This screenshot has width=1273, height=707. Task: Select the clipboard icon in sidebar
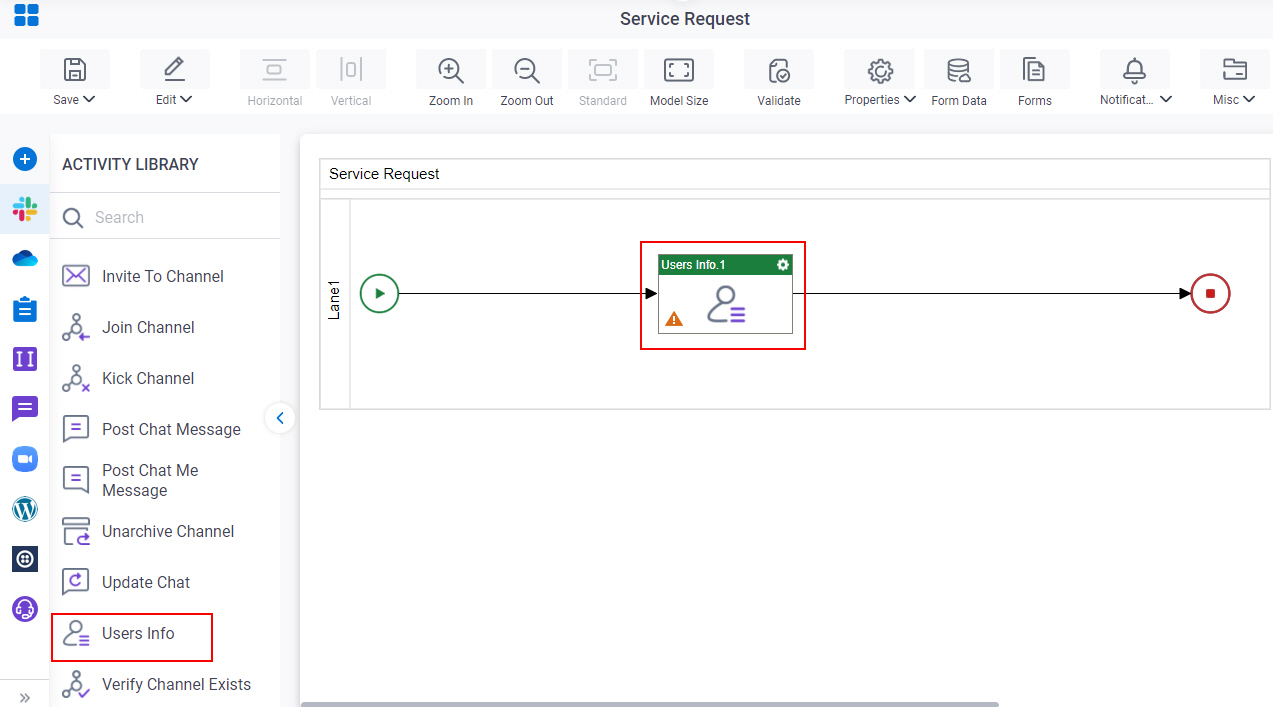[25, 309]
